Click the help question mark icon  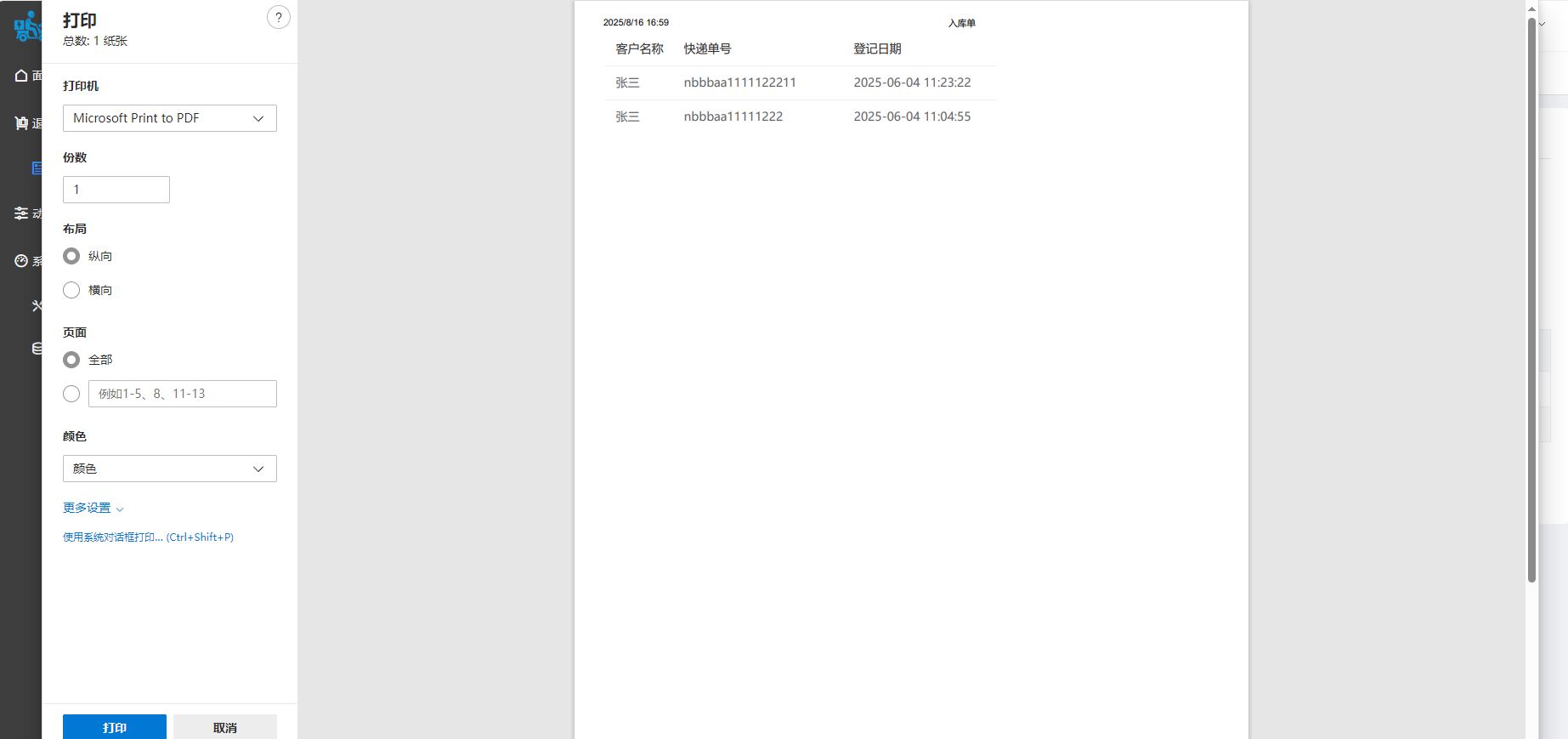(278, 18)
